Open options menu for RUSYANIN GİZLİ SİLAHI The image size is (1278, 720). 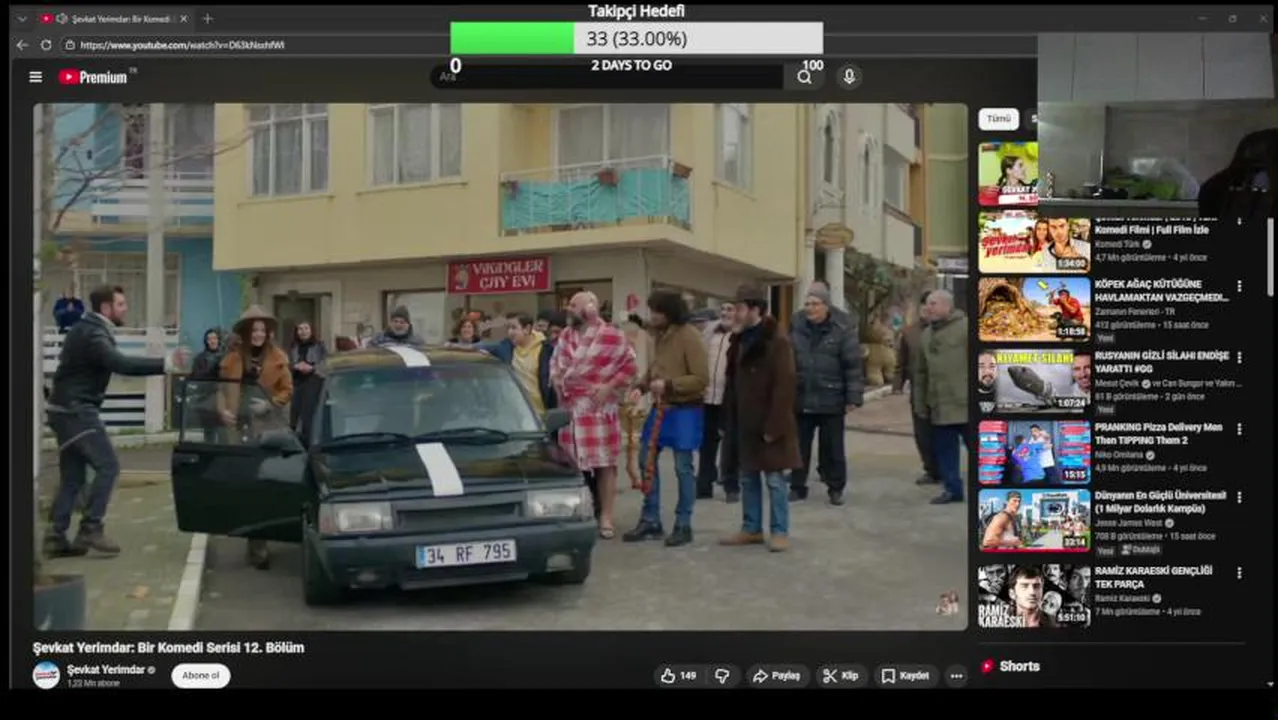point(1239,357)
